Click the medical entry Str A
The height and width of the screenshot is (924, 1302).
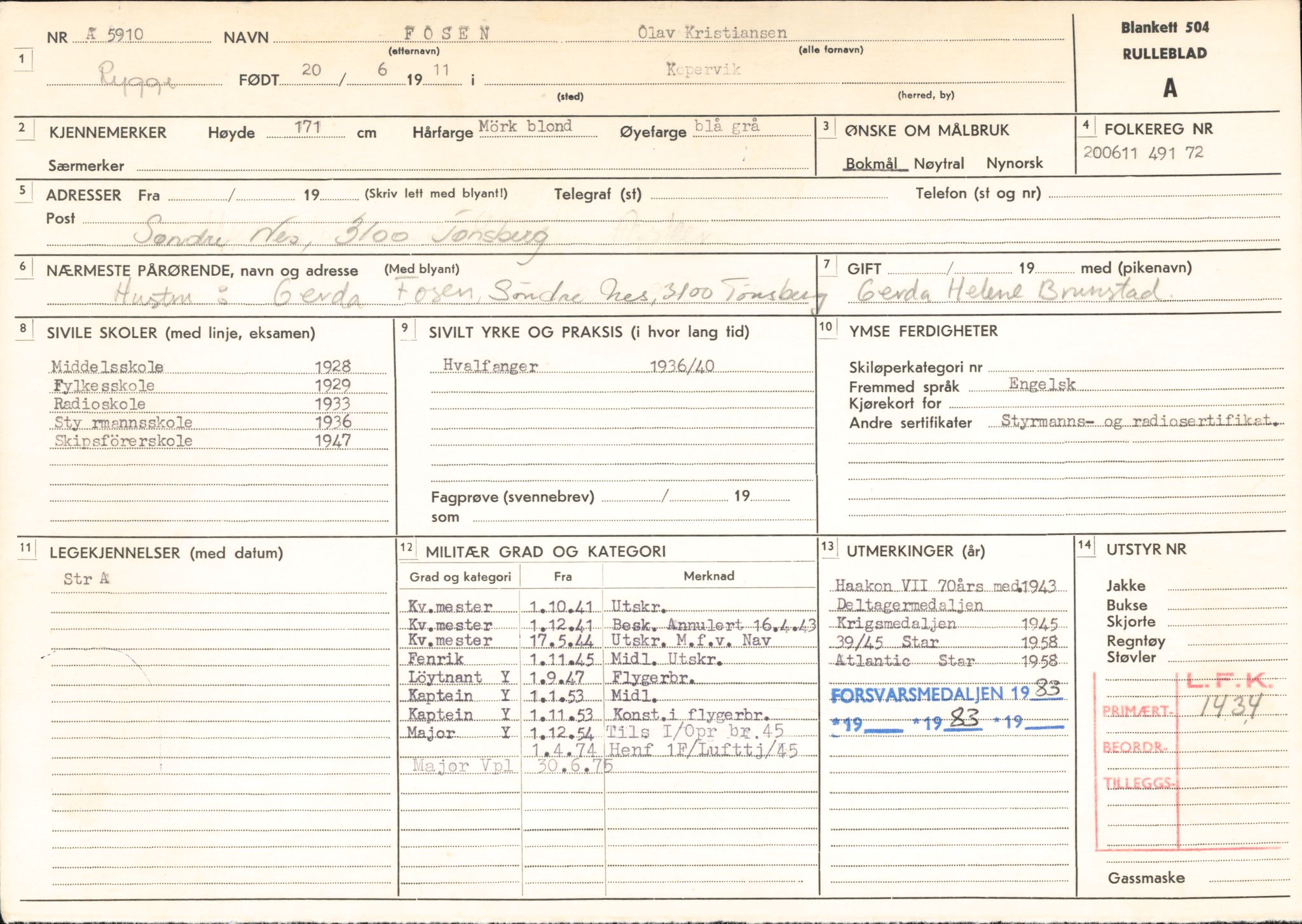pyautogui.click(x=86, y=579)
